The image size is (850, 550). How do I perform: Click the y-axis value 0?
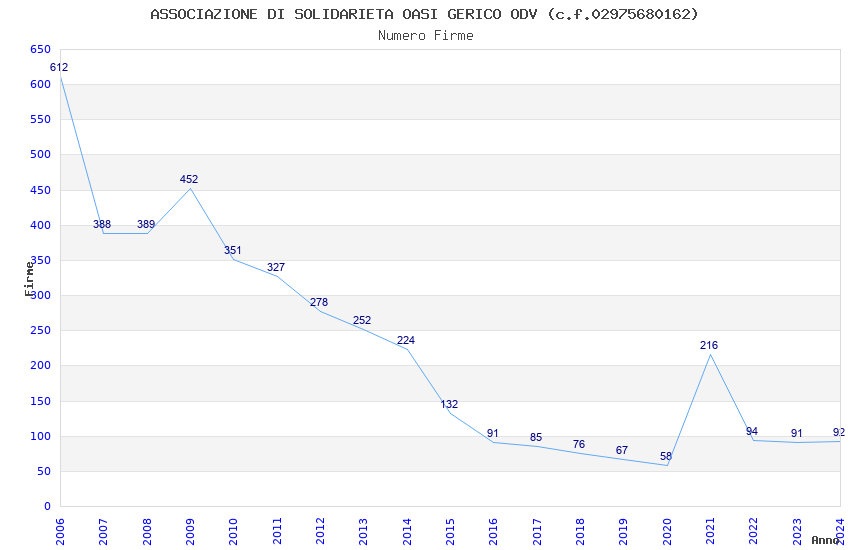[x=48, y=507]
